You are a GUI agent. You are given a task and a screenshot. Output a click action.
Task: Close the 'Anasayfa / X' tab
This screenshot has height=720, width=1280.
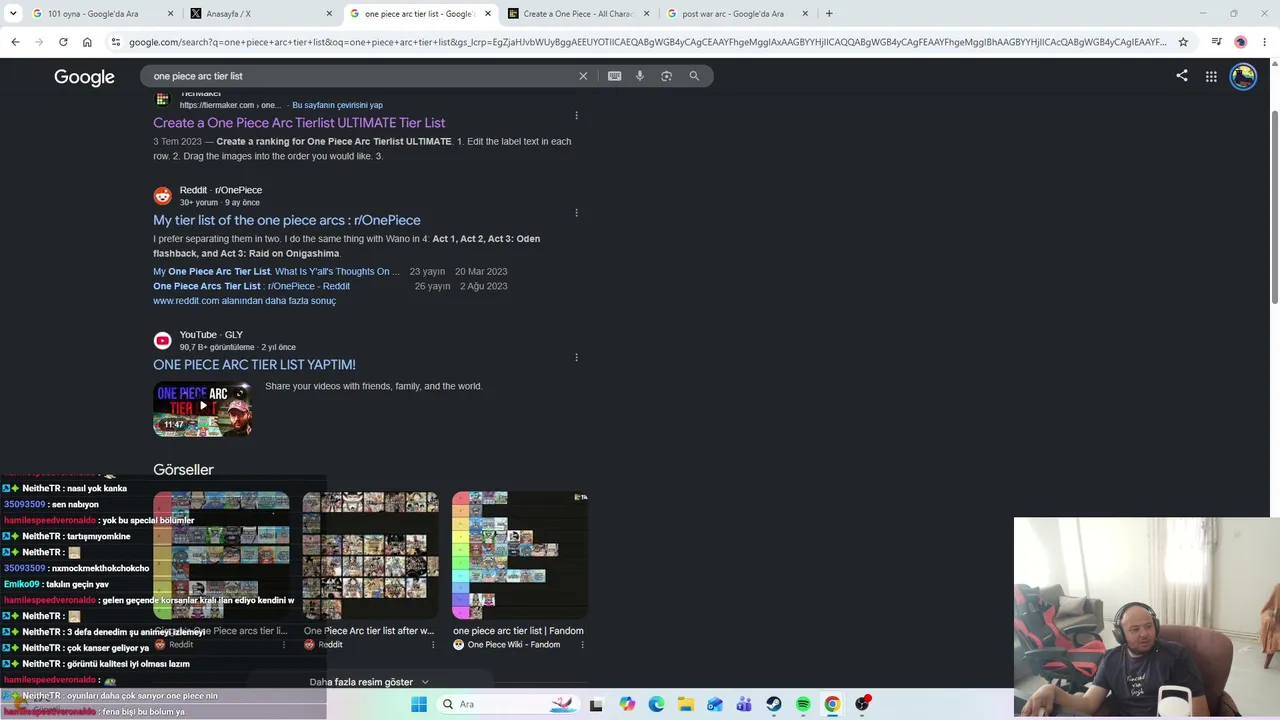click(329, 14)
